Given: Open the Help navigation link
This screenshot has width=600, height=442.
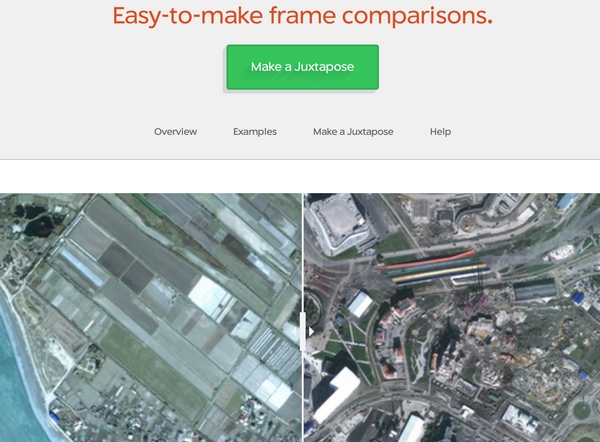Looking at the screenshot, I should tap(440, 132).
